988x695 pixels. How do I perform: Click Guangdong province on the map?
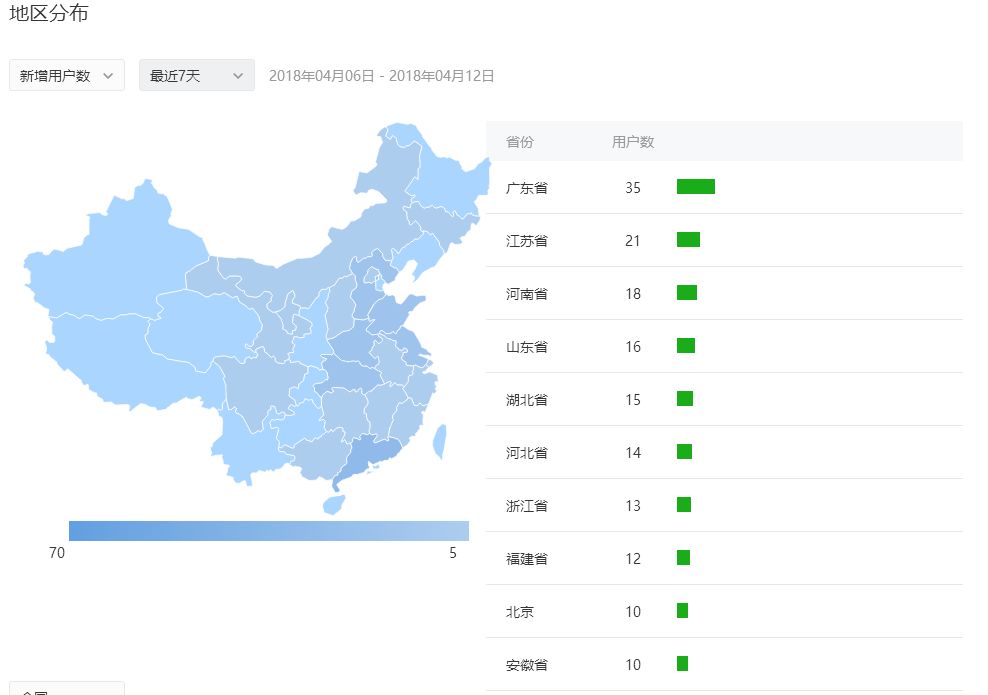click(370, 450)
